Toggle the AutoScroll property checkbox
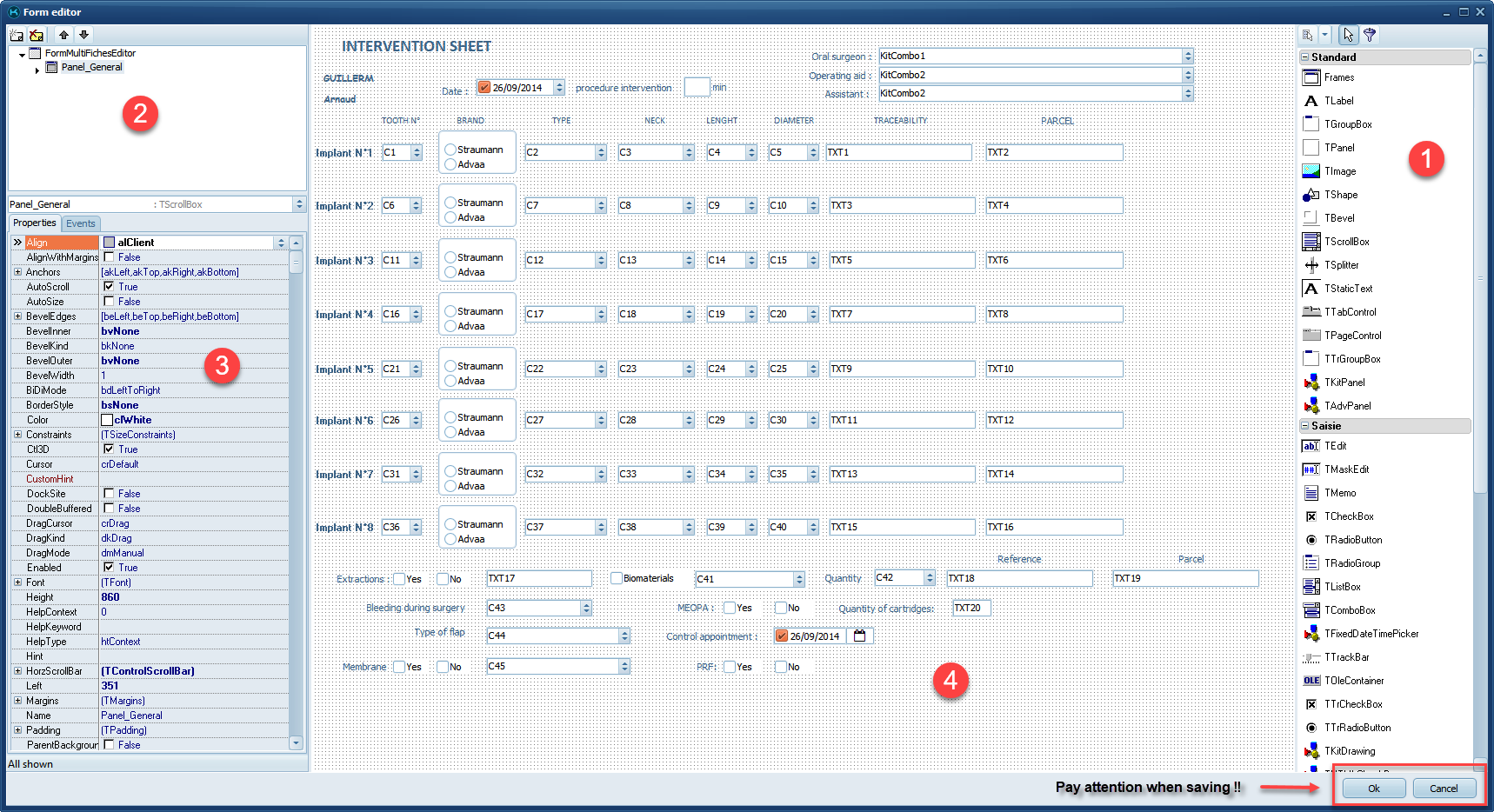The height and width of the screenshot is (812, 1494). [x=109, y=286]
